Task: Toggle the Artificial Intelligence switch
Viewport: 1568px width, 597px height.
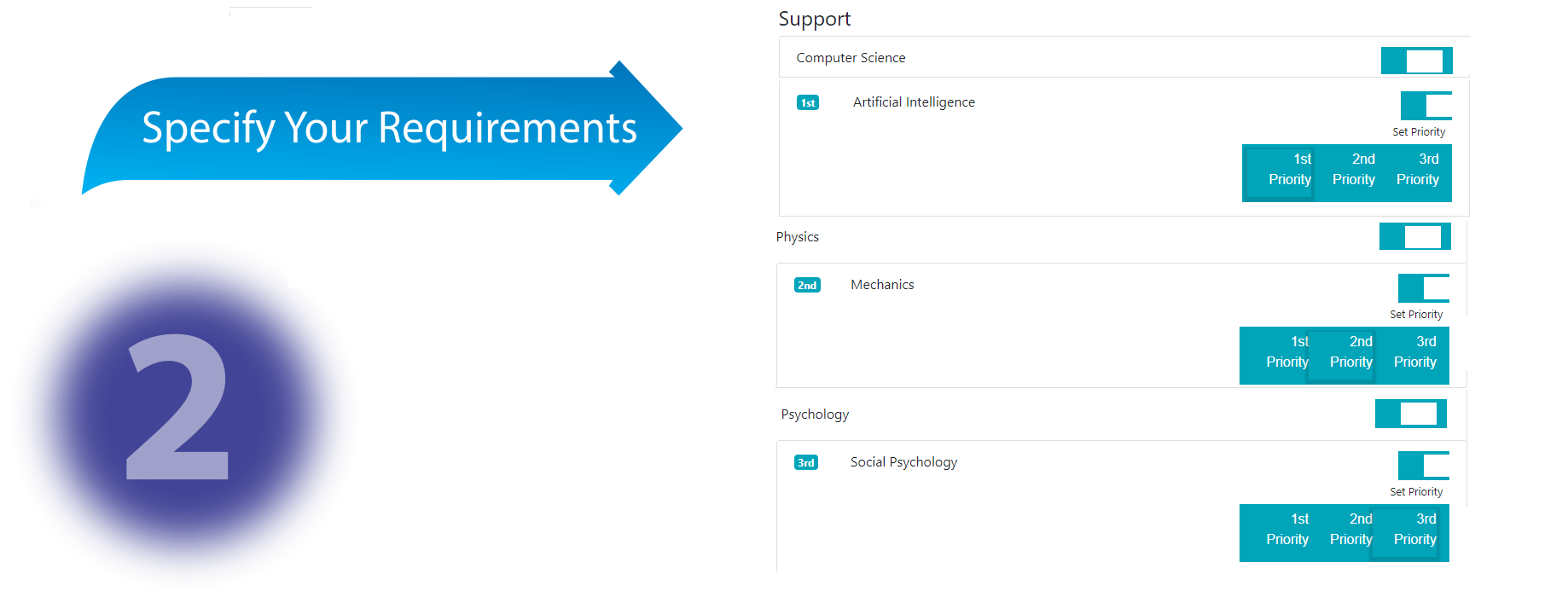Action: coord(1426,106)
